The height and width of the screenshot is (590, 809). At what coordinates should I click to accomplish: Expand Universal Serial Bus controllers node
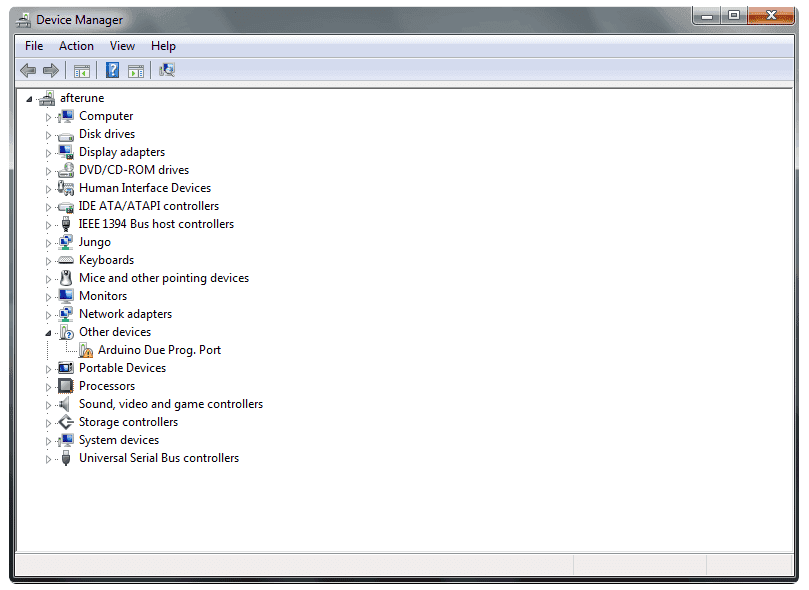click(47, 459)
